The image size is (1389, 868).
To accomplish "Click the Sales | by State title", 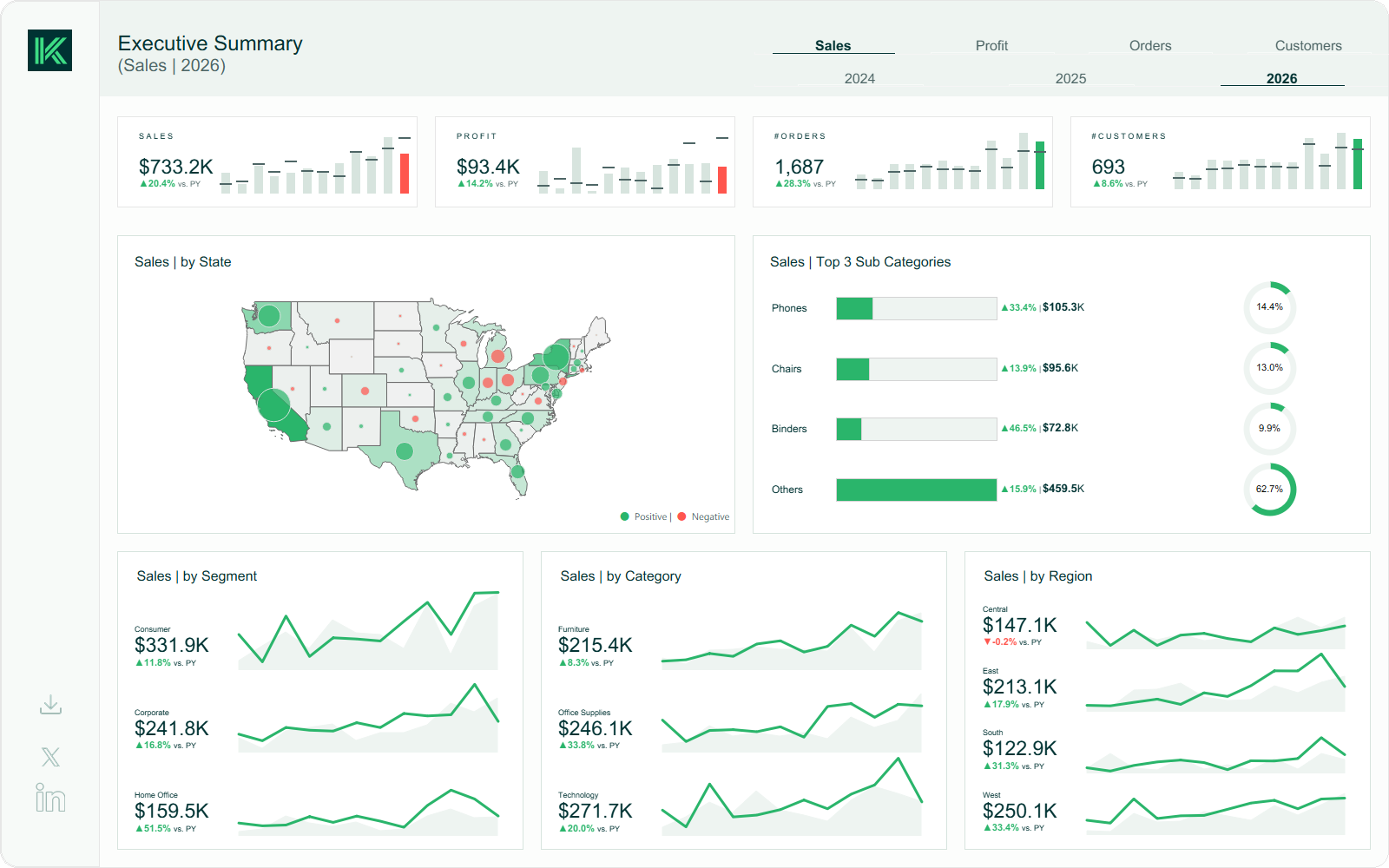I will (x=183, y=262).
